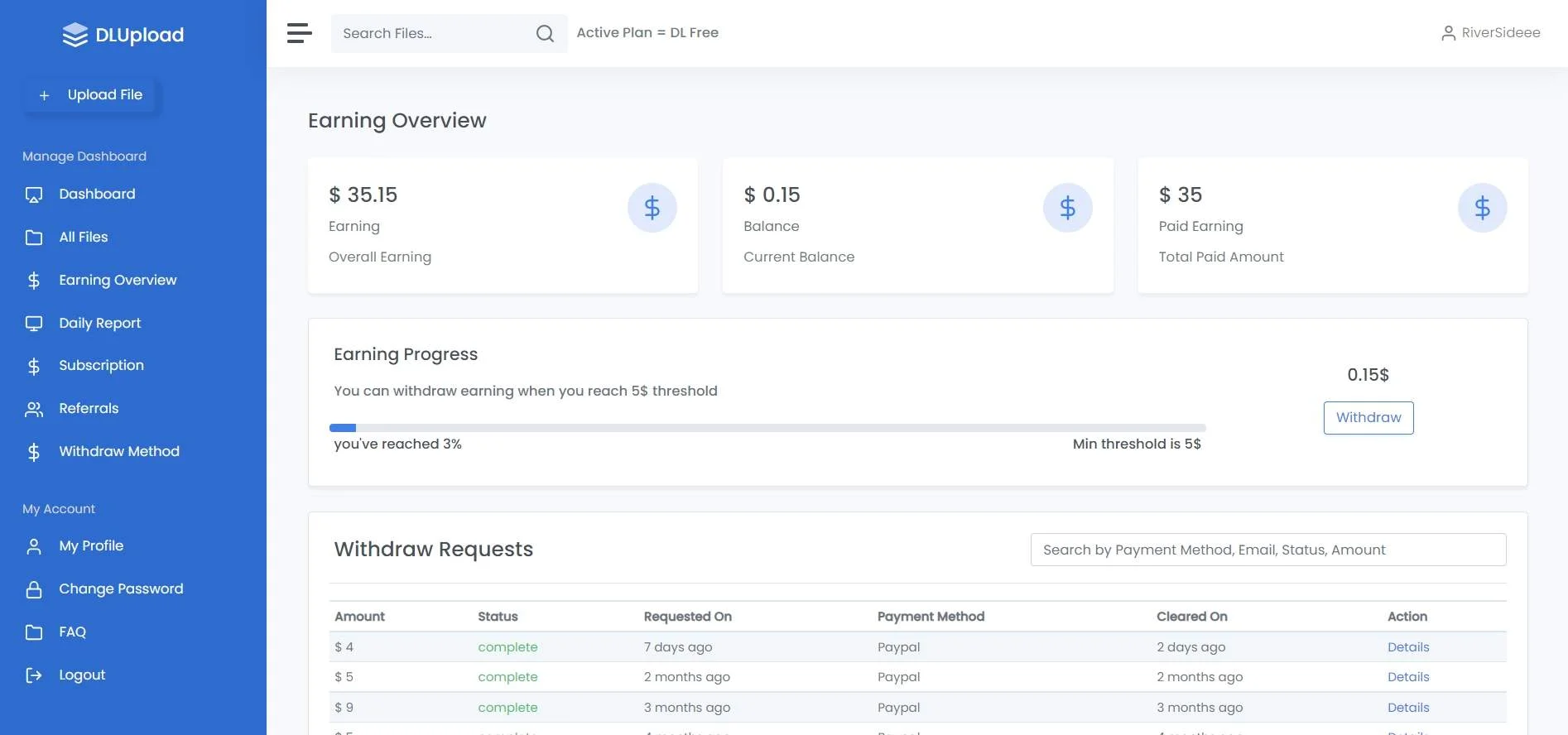Click "you've reached 3%" label
Viewport: 1568px width, 735px height.
(397, 444)
